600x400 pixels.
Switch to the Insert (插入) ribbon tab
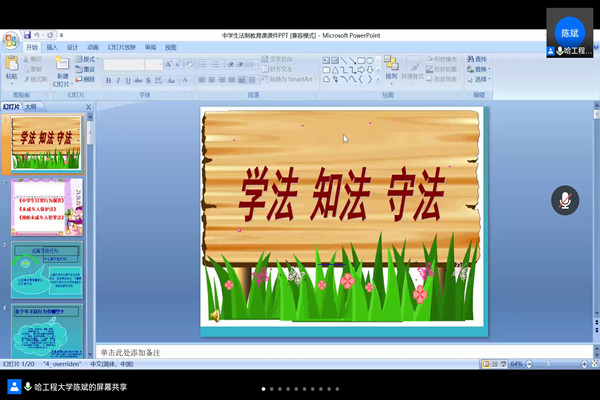[x=52, y=47]
